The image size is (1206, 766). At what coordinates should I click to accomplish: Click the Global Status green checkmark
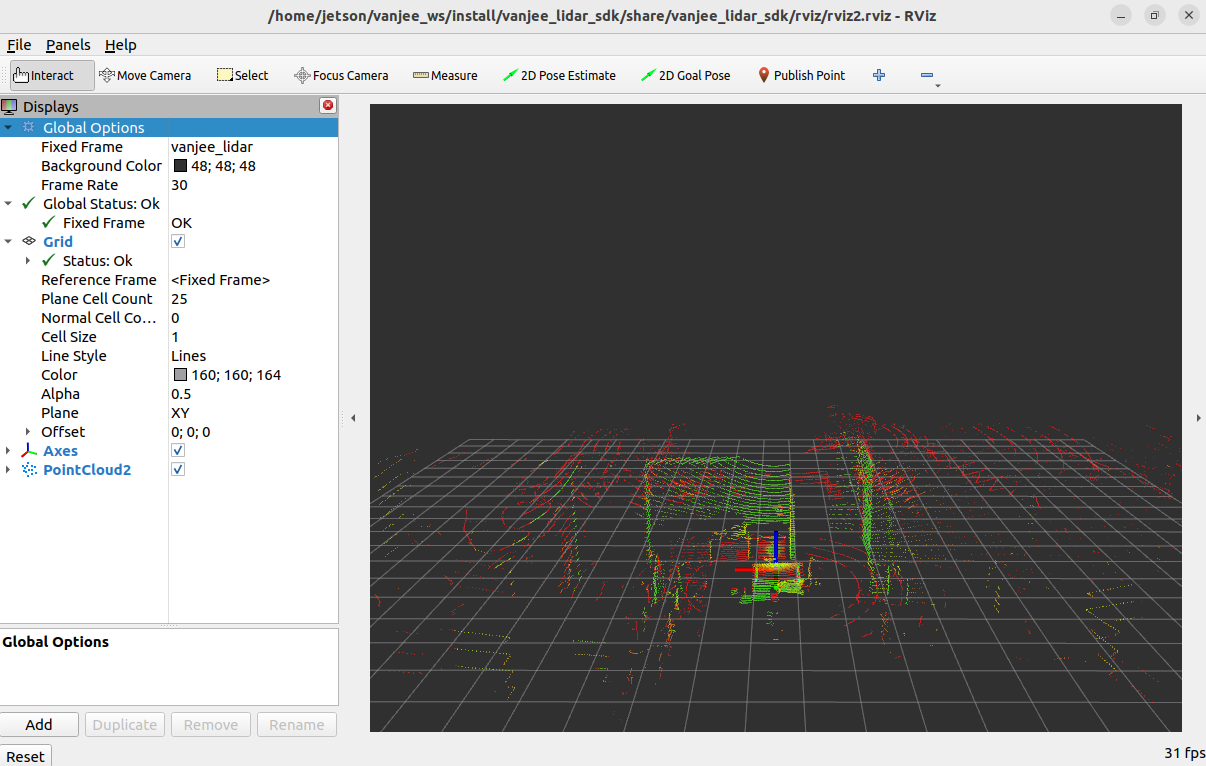coord(28,203)
